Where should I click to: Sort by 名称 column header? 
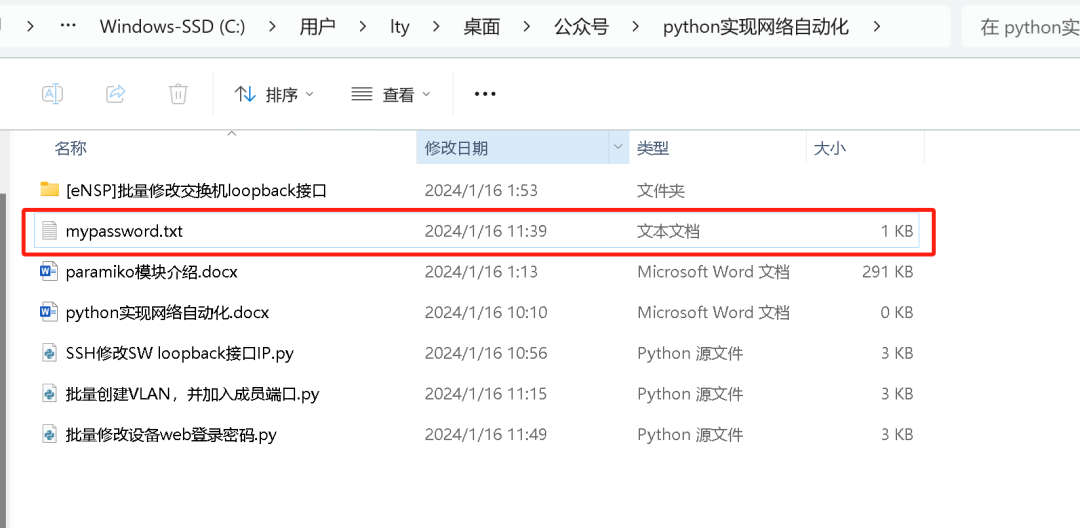point(71,147)
